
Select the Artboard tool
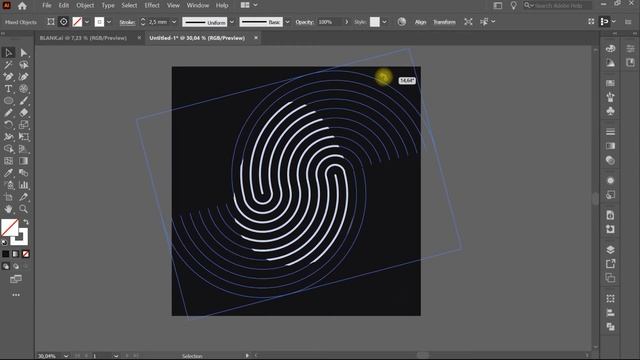point(9,197)
